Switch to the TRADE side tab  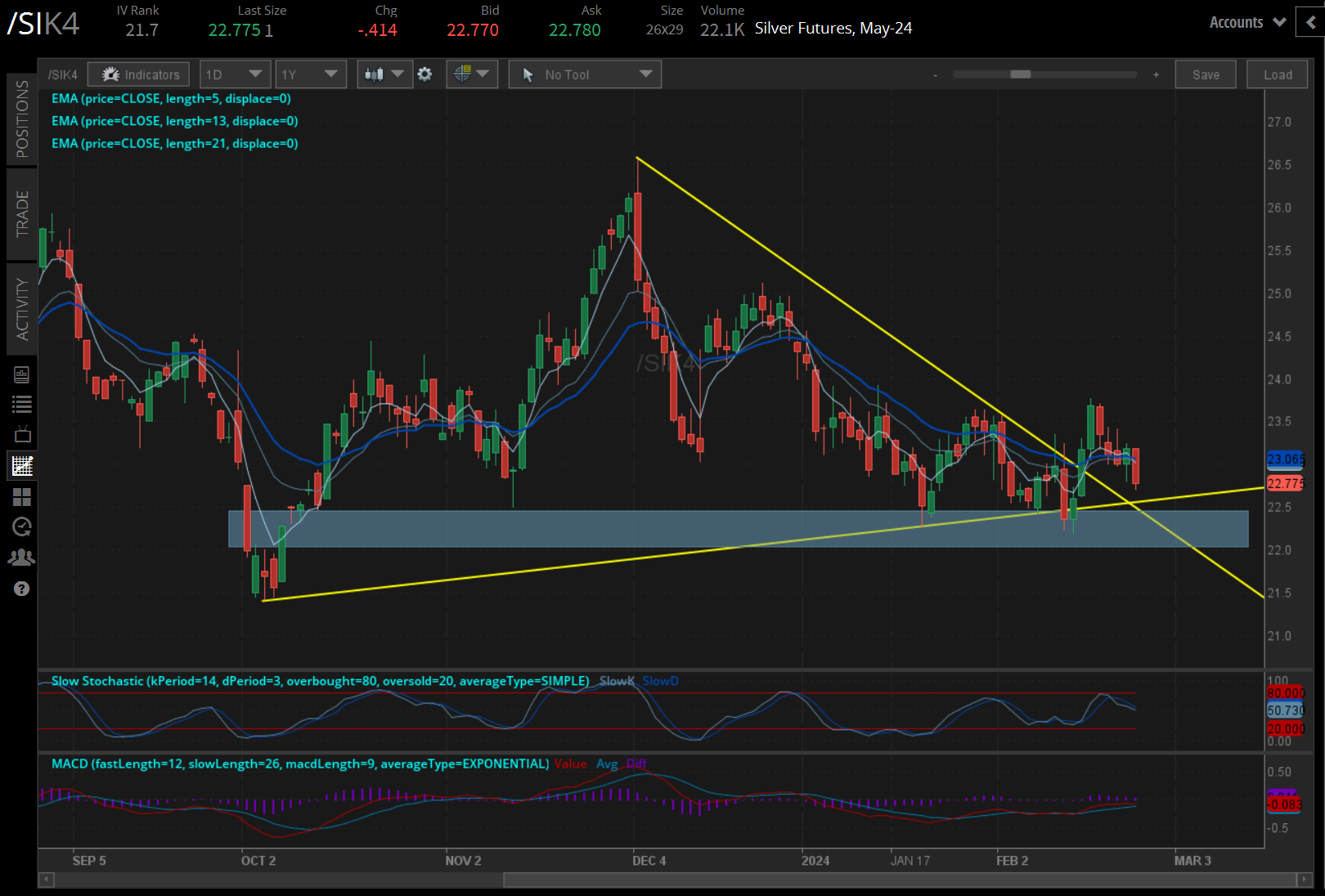22,213
